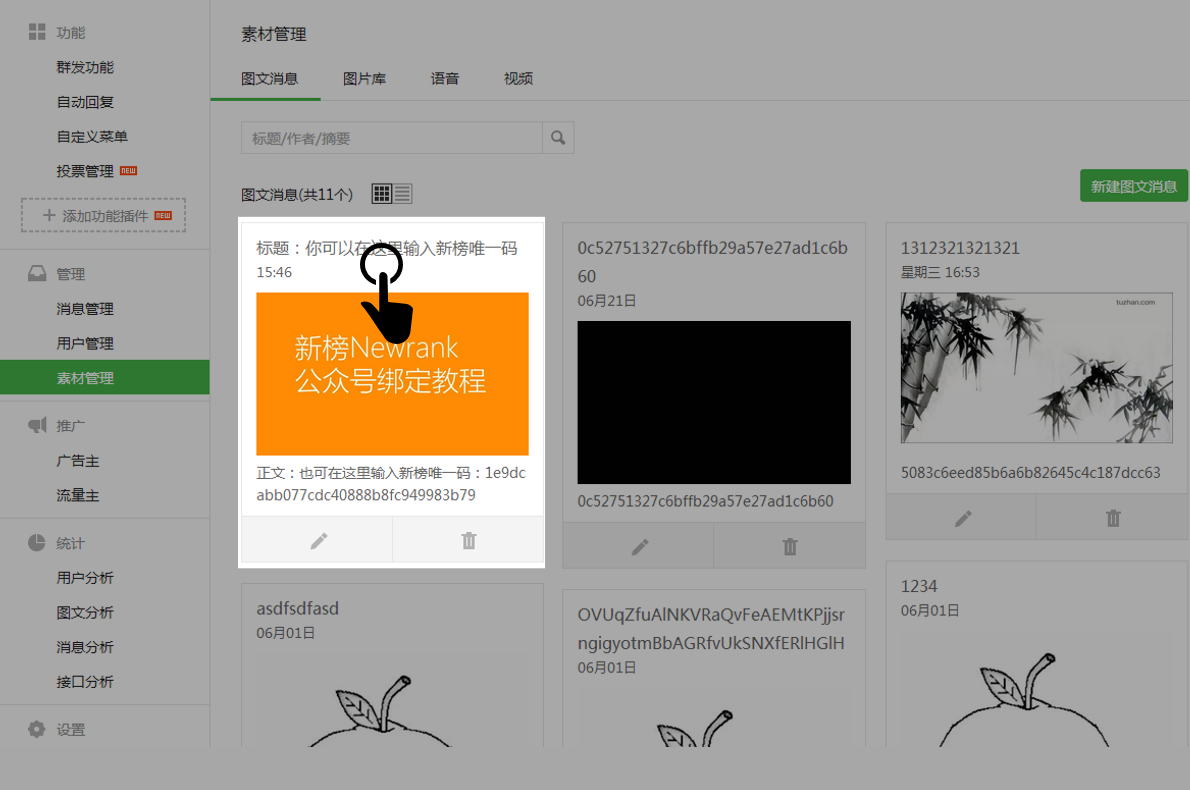1190x790 pixels.
Task: Delete the Newrank tutorial article
Action: [x=469, y=540]
